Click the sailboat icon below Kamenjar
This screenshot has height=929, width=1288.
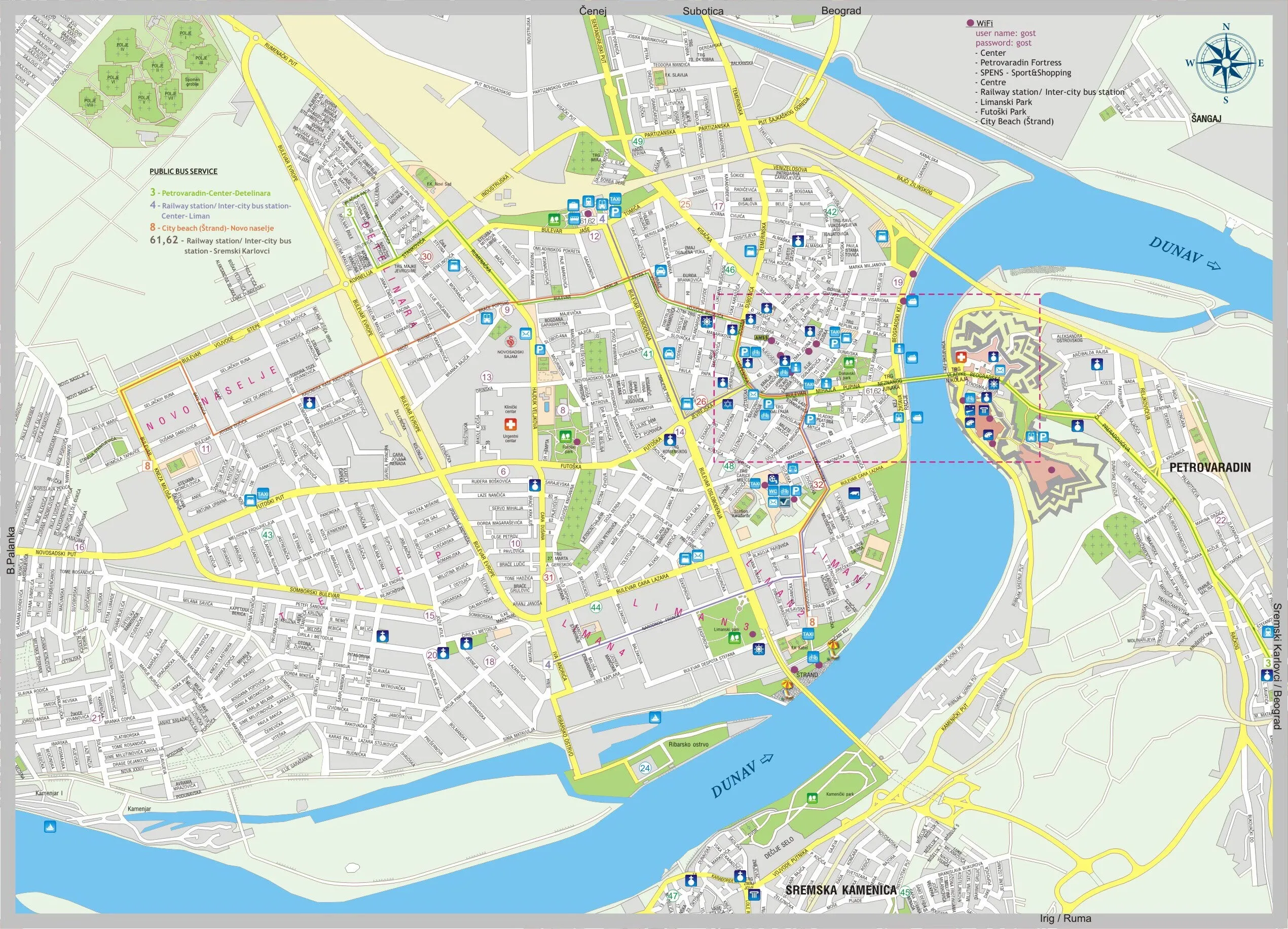(x=50, y=827)
